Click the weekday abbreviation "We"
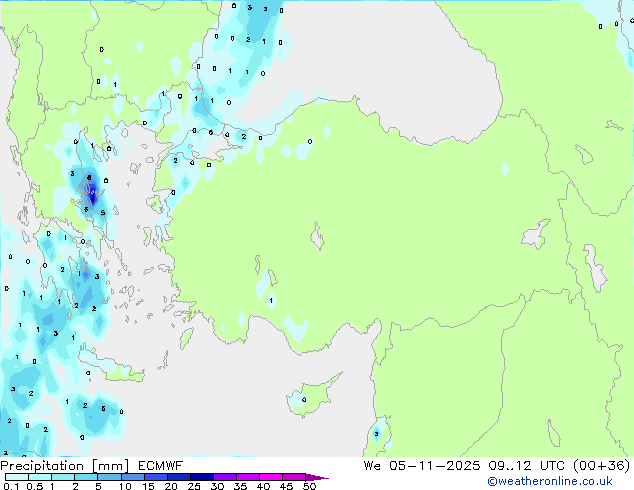The height and width of the screenshot is (490, 634). [372, 466]
